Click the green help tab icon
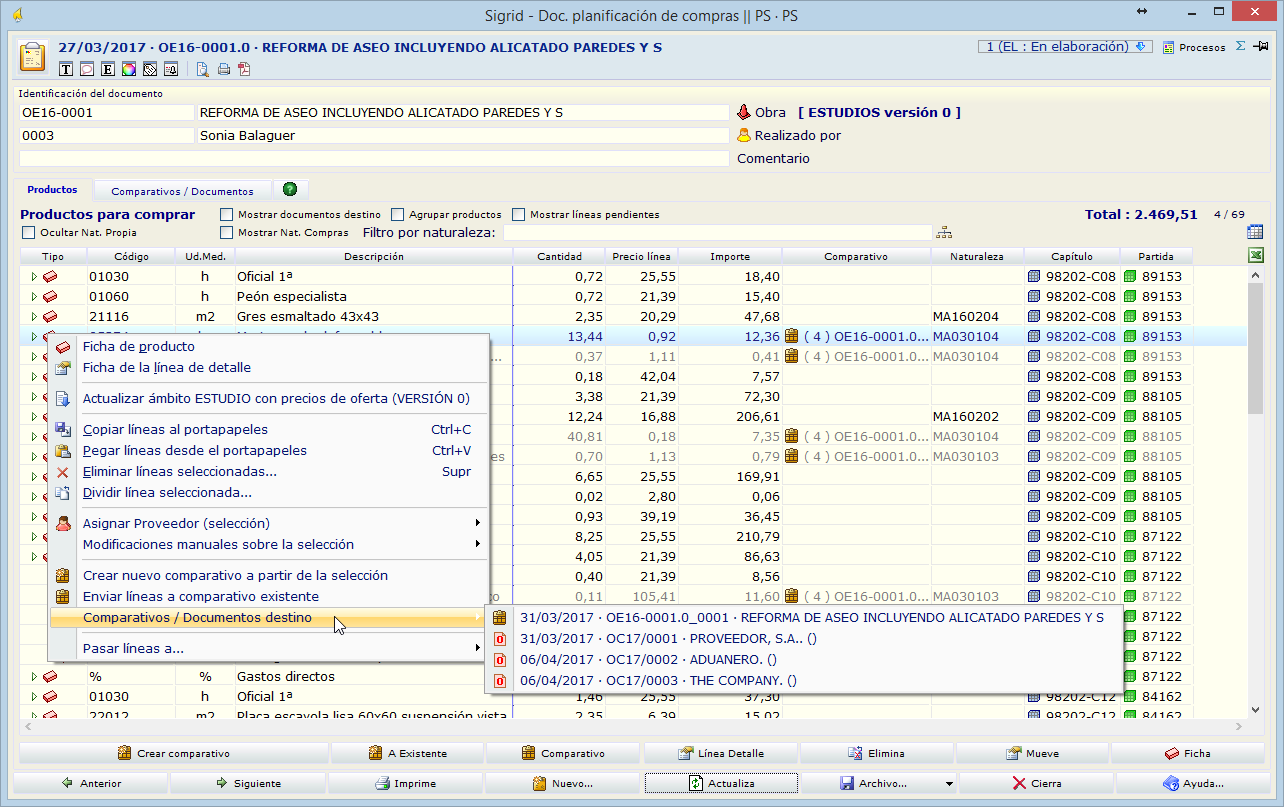Image resolution: width=1284 pixels, height=807 pixels. (290, 189)
